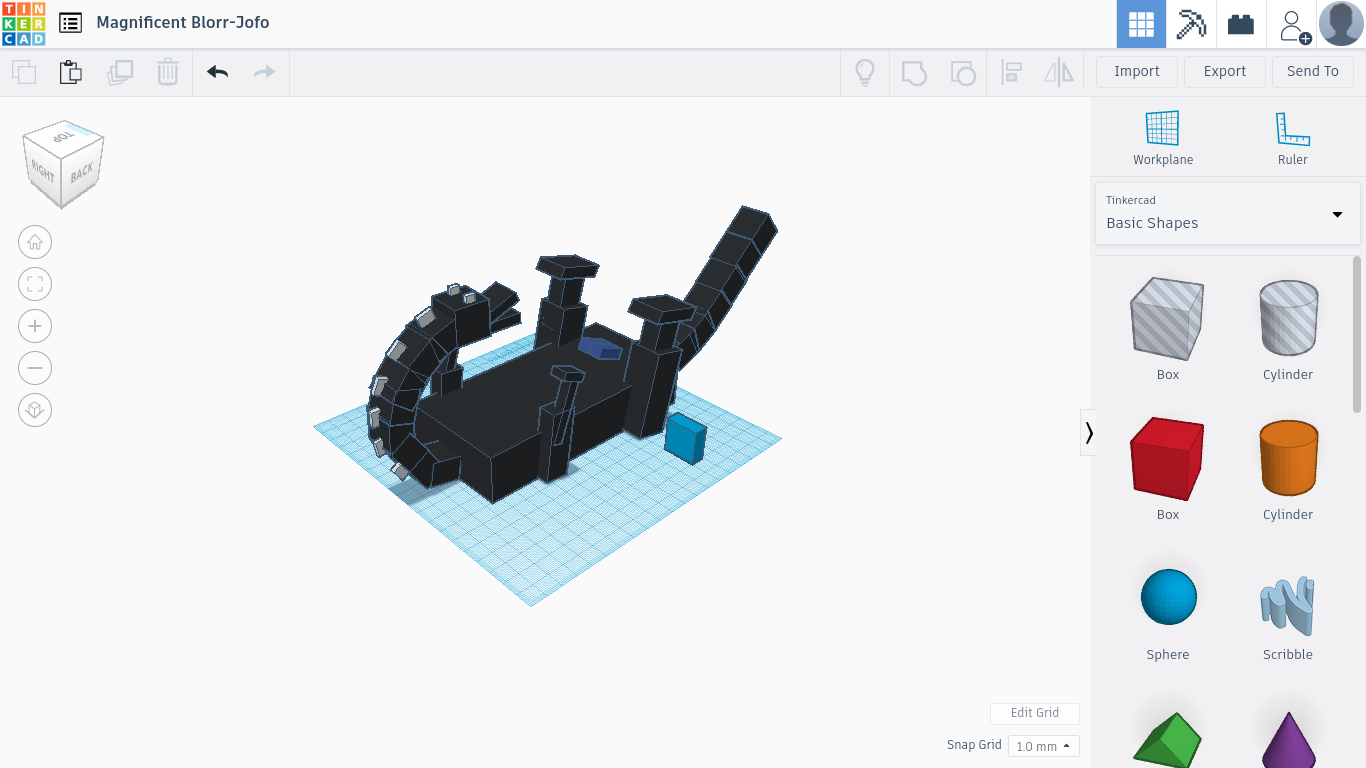Click the Export button
1366x768 pixels.
pos(1225,71)
